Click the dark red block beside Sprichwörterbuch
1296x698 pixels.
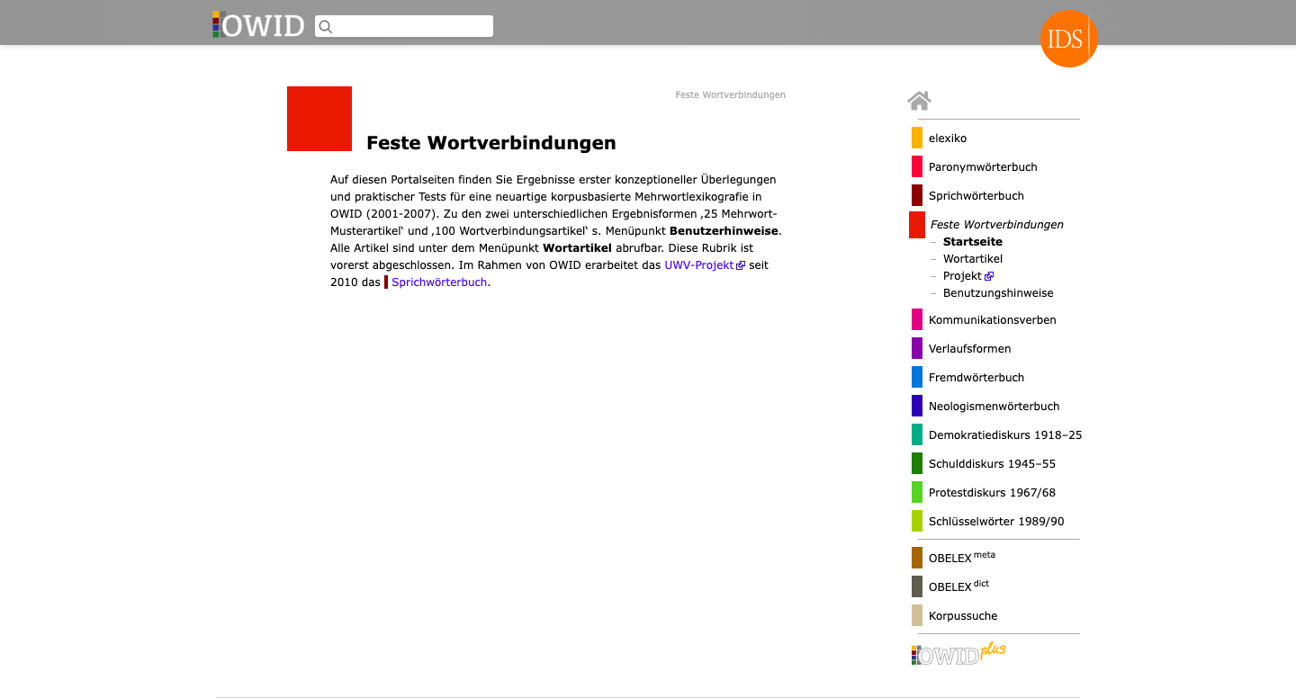coord(917,195)
